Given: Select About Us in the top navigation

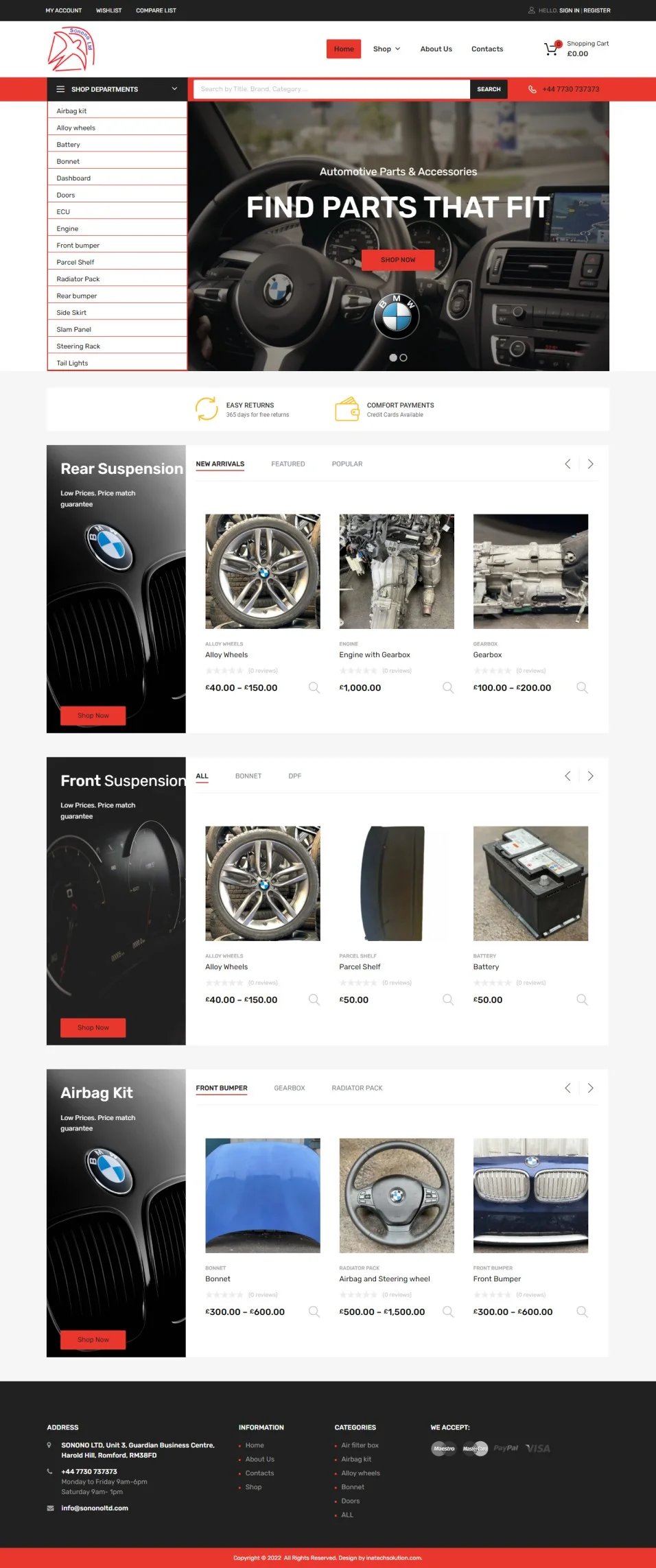Looking at the screenshot, I should coord(436,49).
